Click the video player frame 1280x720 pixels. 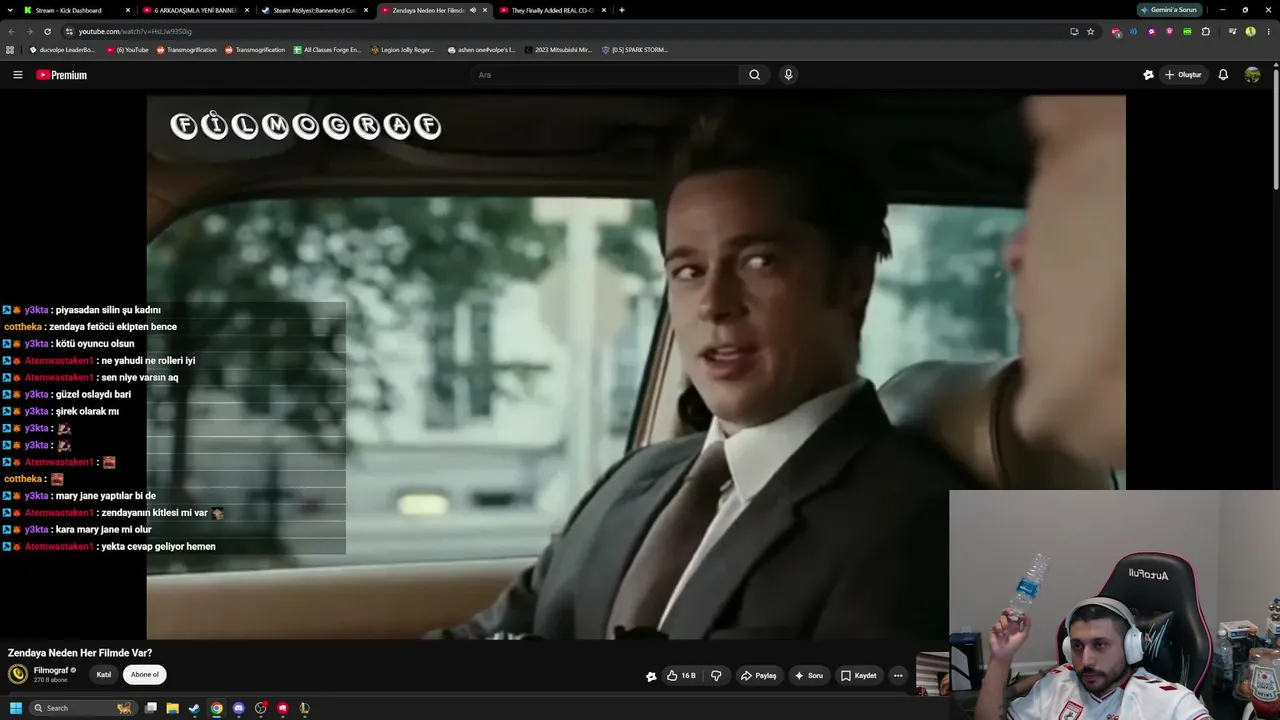coord(636,367)
